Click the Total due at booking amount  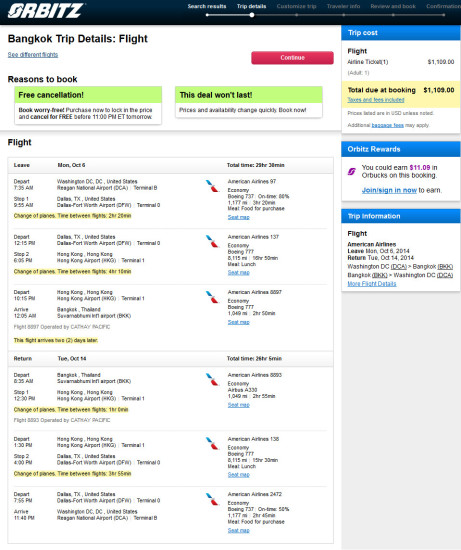pyautogui.click(x=439, y=90)
